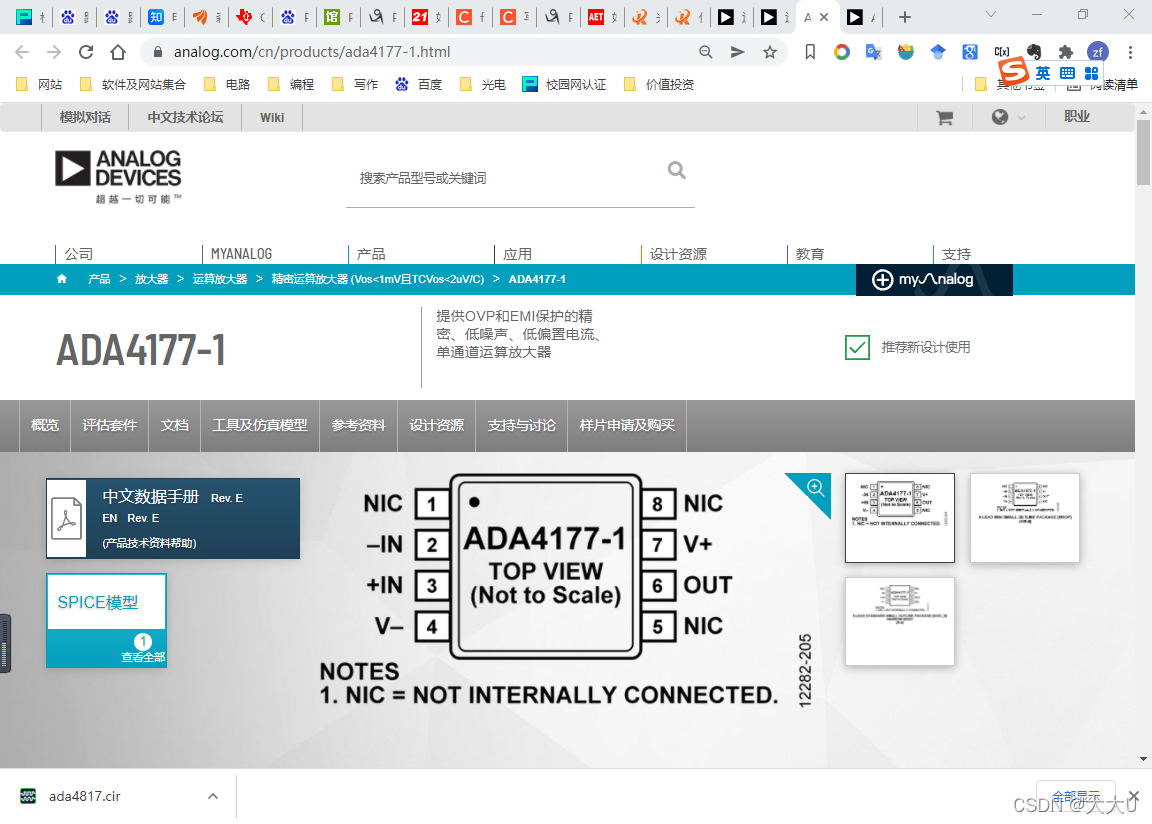1152x824 pixels.
Task: Open the 电路 bookmark folder
Action: pyautogui.click(x=227, y=84)
